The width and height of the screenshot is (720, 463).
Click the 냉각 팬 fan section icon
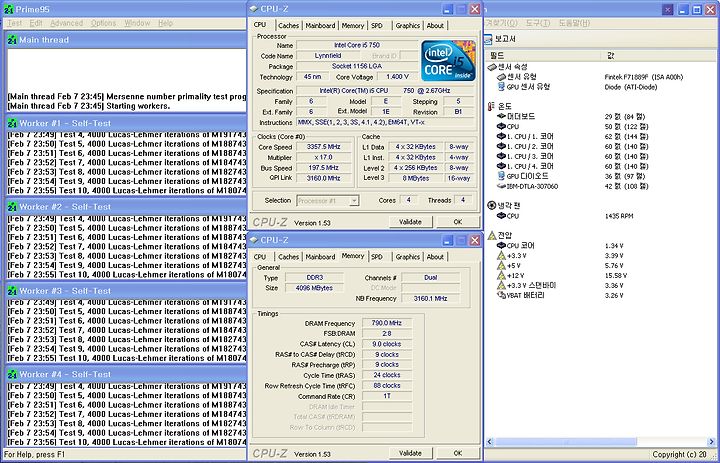click(x=492, y=206)
